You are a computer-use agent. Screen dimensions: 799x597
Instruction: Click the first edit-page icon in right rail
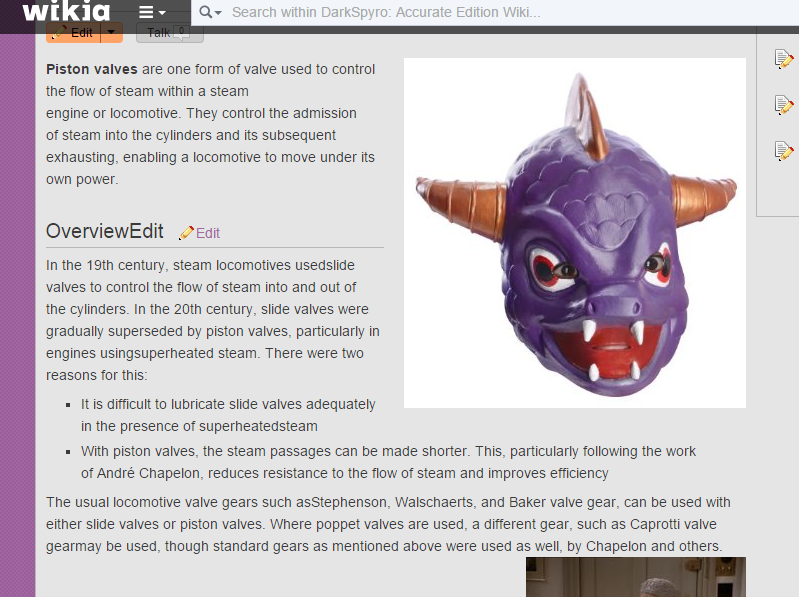click(784, 59)
